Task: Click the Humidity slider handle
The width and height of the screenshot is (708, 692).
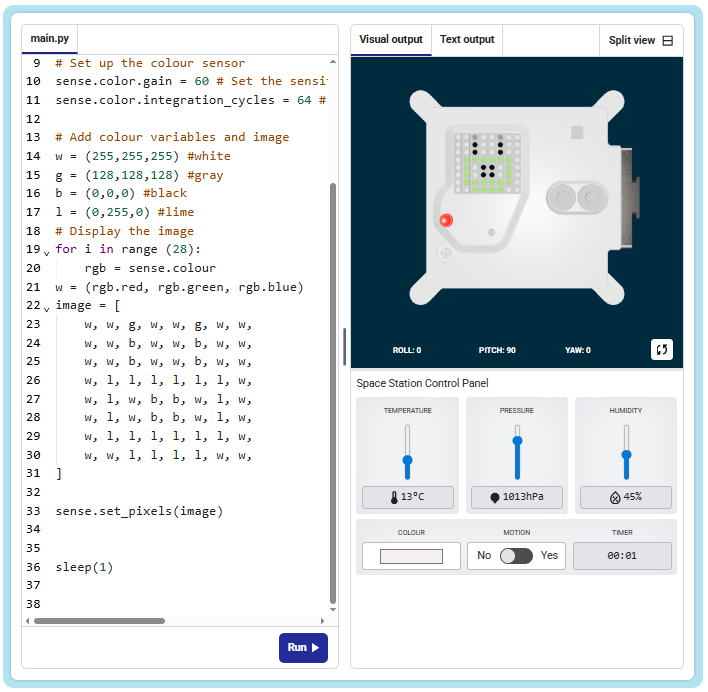Action: click(626, 455)
